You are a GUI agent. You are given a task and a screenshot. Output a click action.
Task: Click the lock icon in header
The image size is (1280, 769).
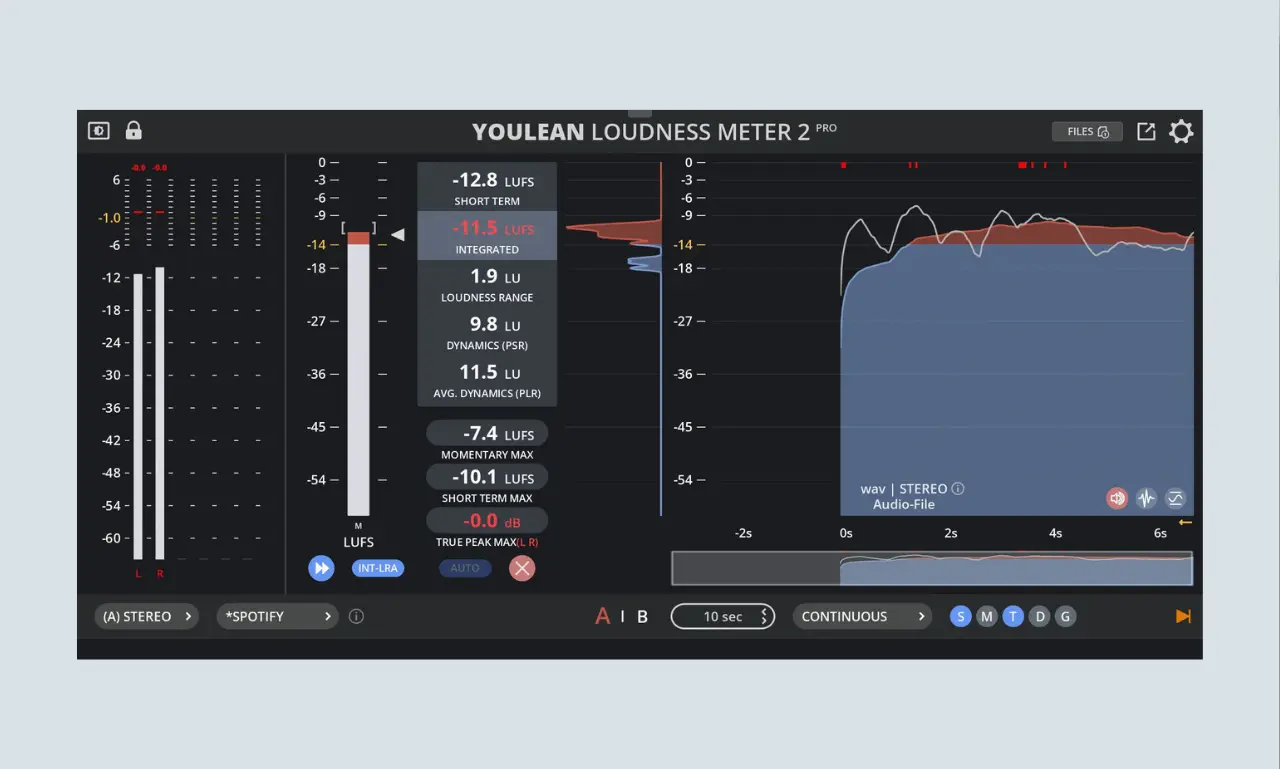pyautogui.click(x=133, y=130)
